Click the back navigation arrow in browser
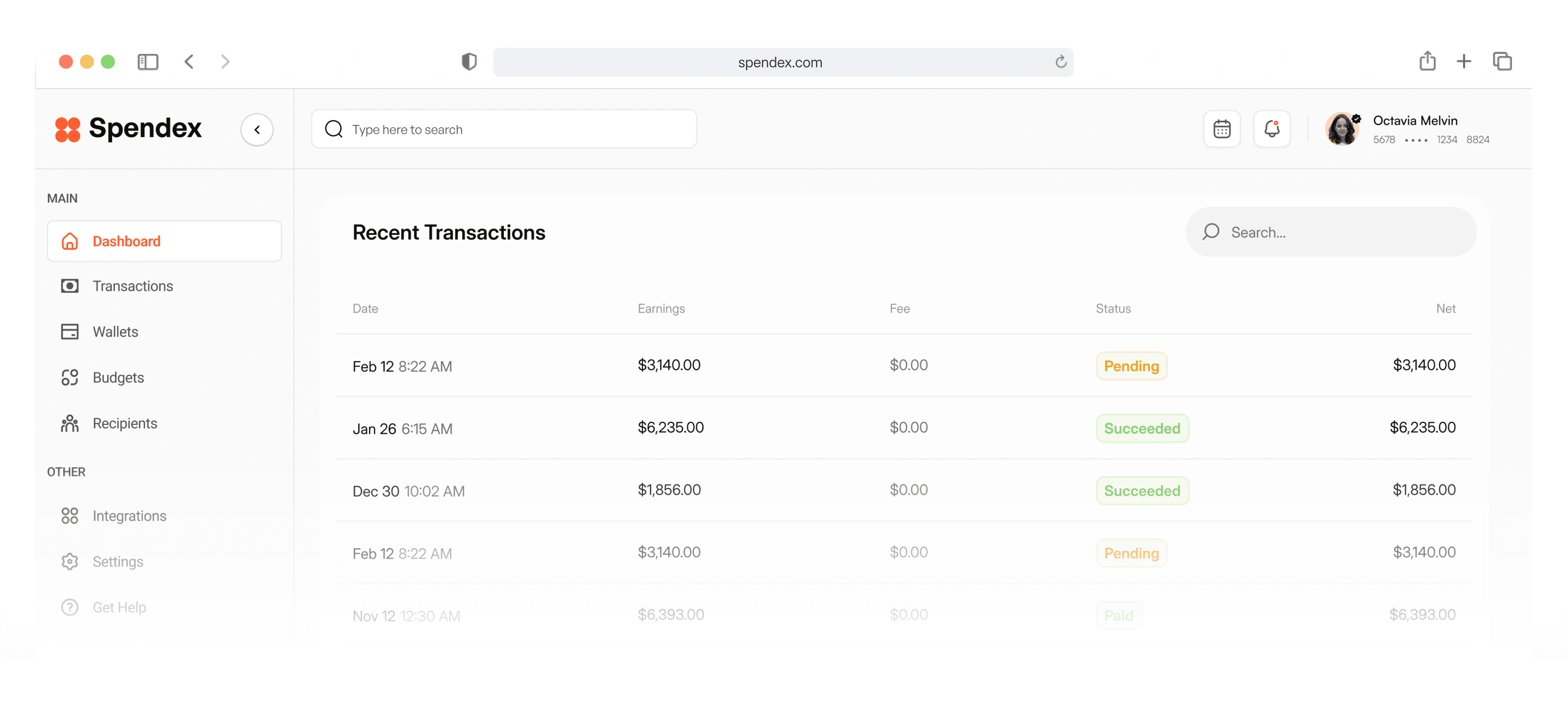Viewport: 1568px width, 710px height. pos(189,62)
